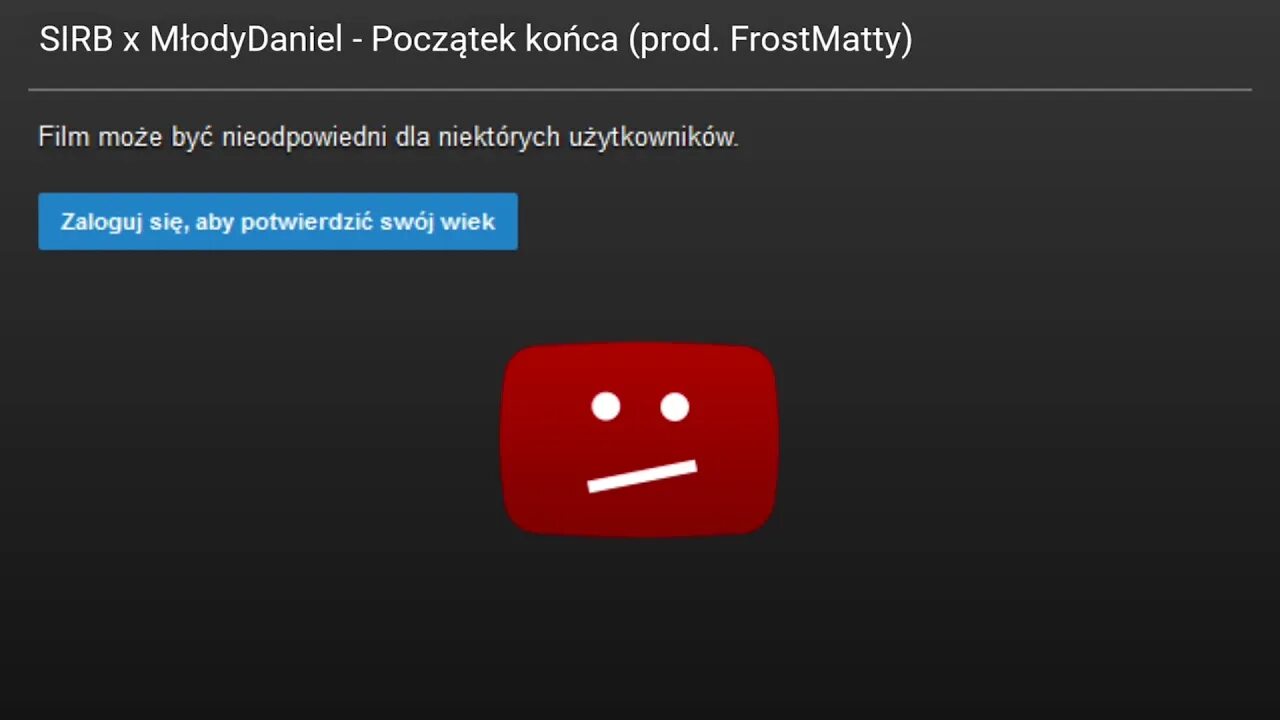Click the word "użytkowników" in the warning

point(653,138)
